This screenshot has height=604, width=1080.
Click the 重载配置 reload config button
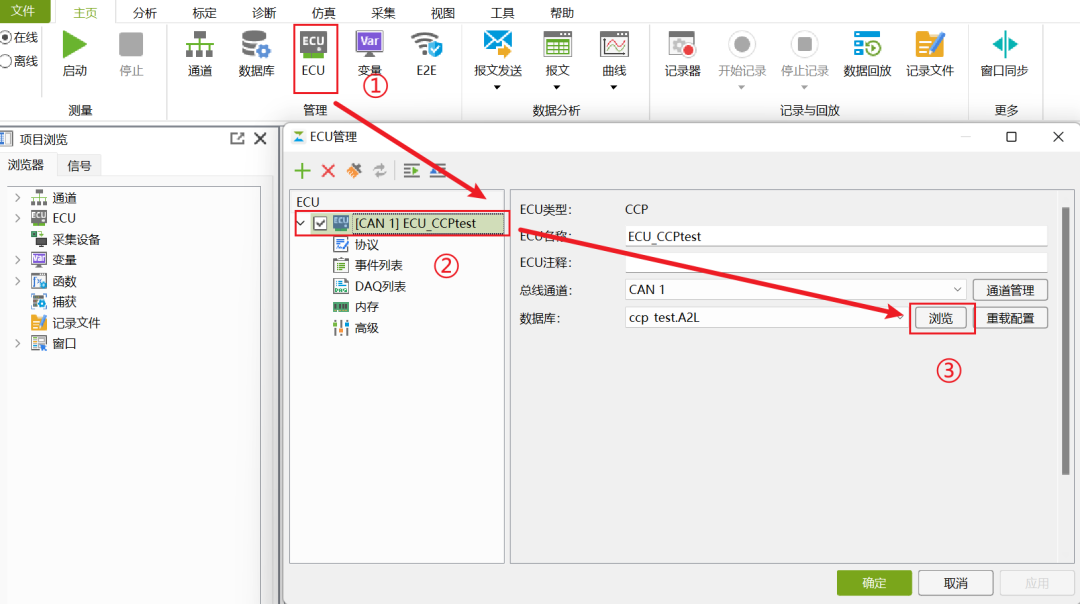[1010, 318]
